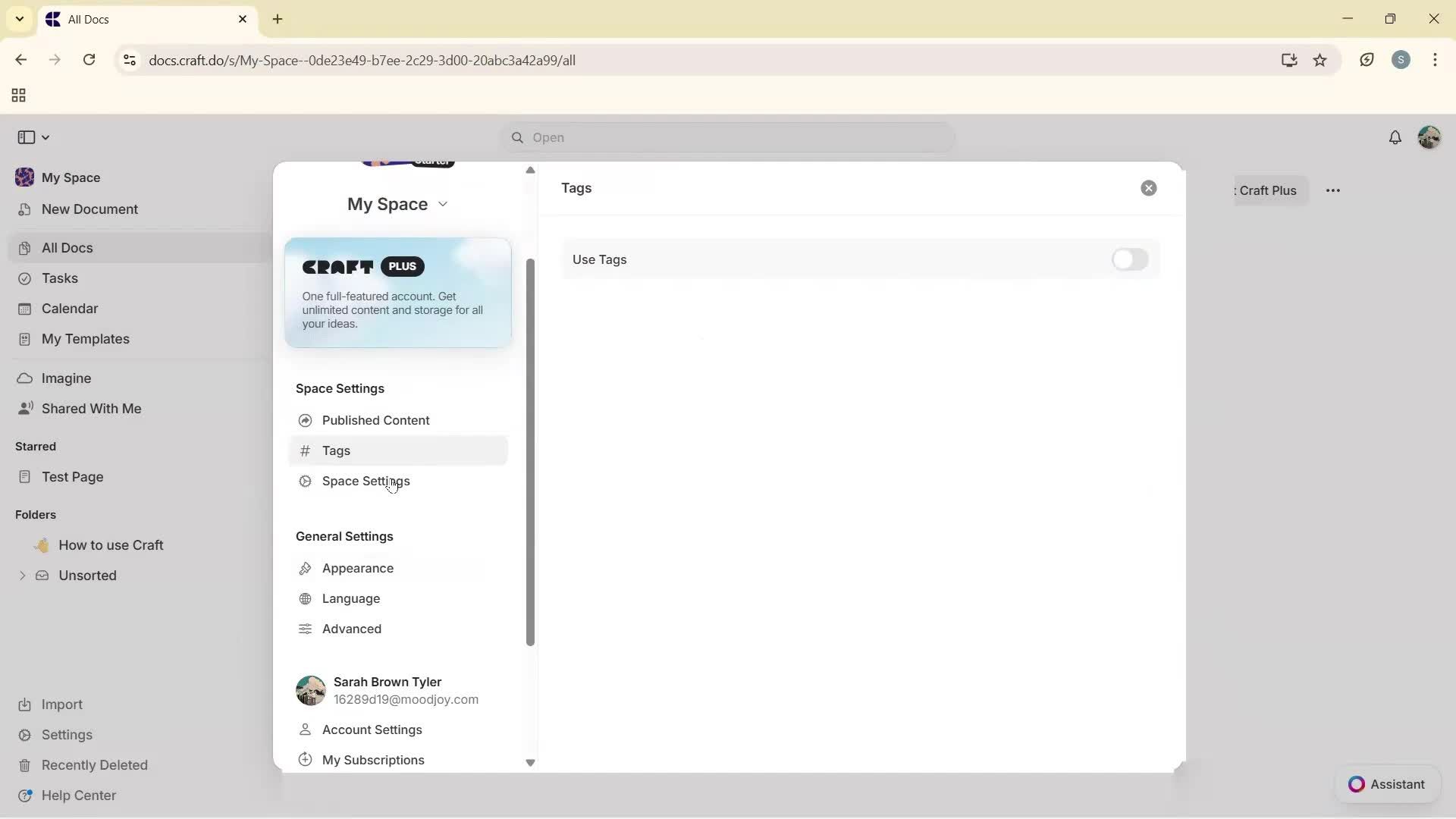Select the Tags hashtag item
Viewport: 1456px width, 819px height.
coord(336,450)
